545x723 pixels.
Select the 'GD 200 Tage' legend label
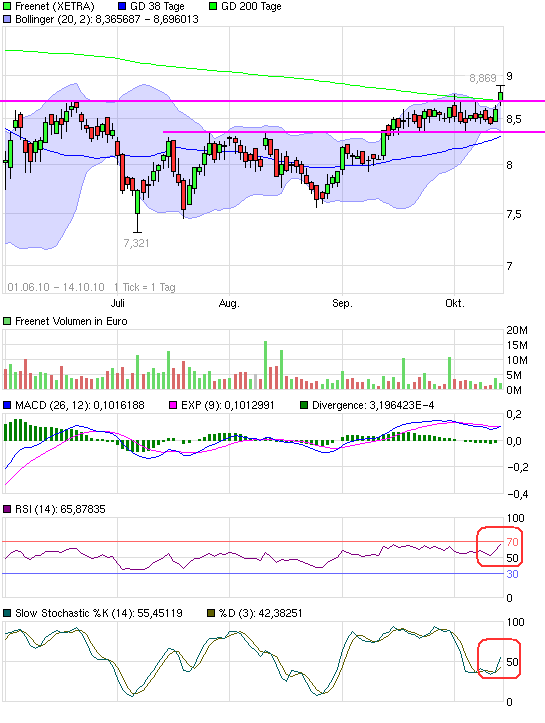(251, 6)
